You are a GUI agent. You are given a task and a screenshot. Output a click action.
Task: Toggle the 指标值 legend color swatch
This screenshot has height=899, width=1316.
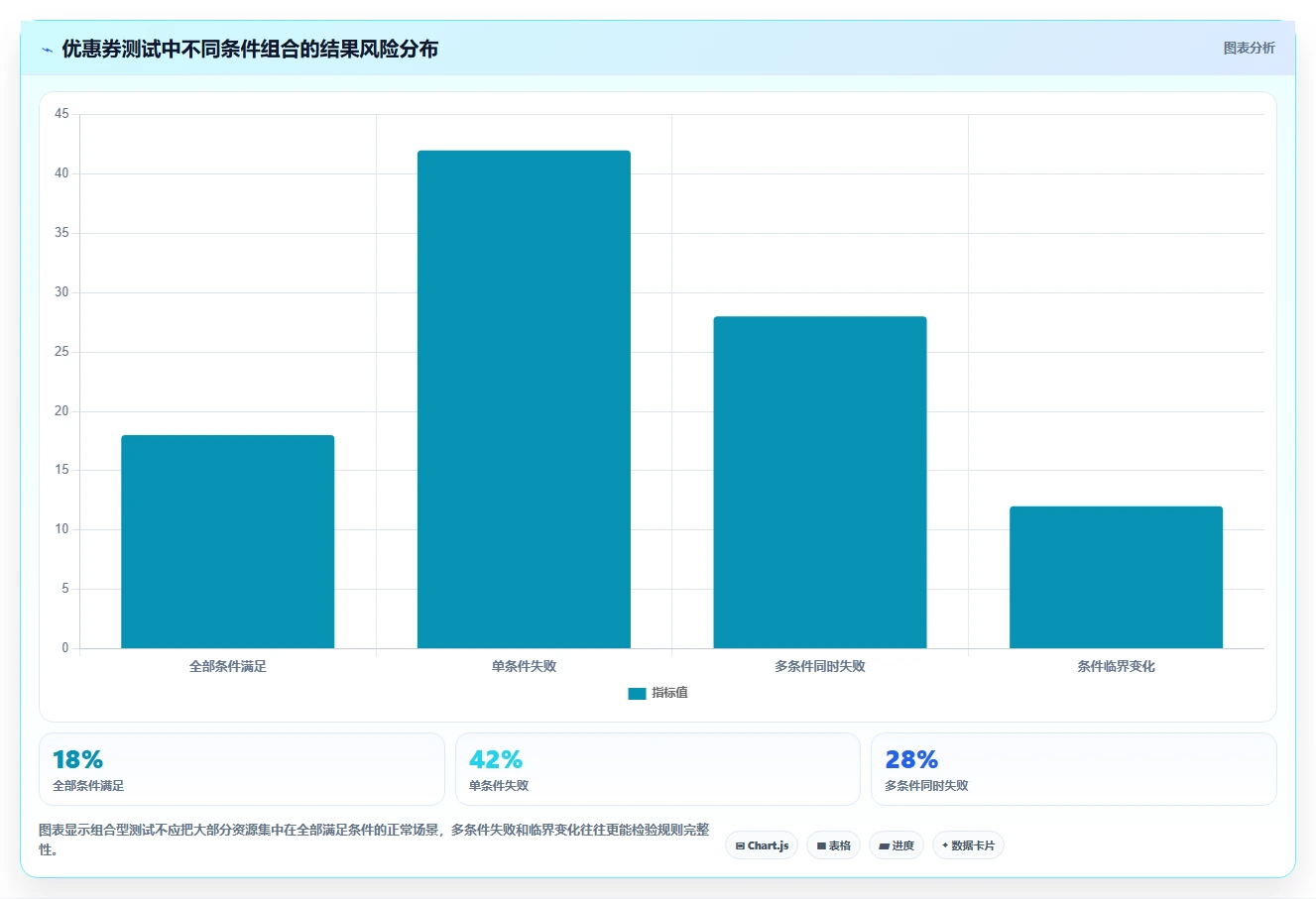tap(637, 694)
